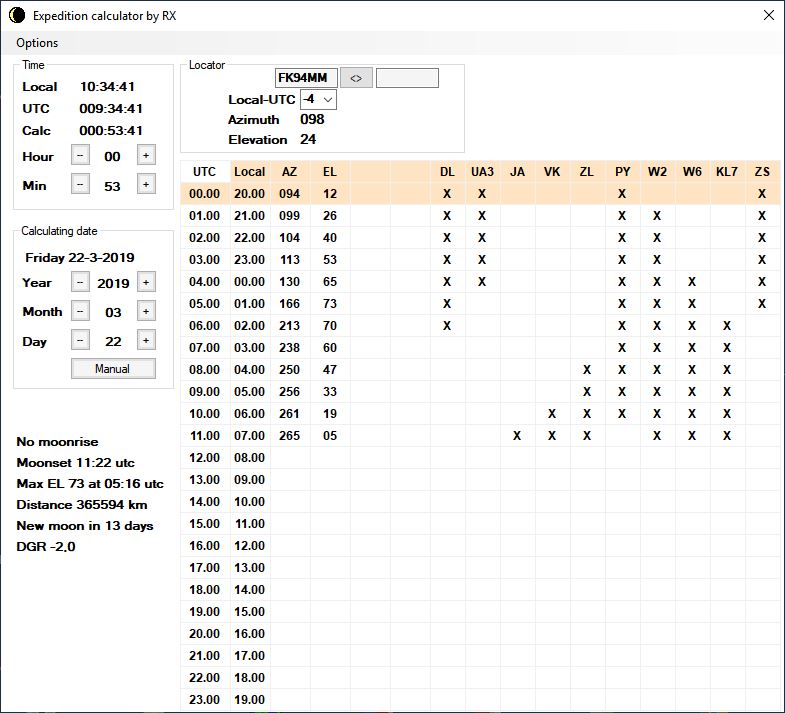The width and height of the screenshot is (785, 713).
Task: Decrement the Year with minus button
Action: 80,282
